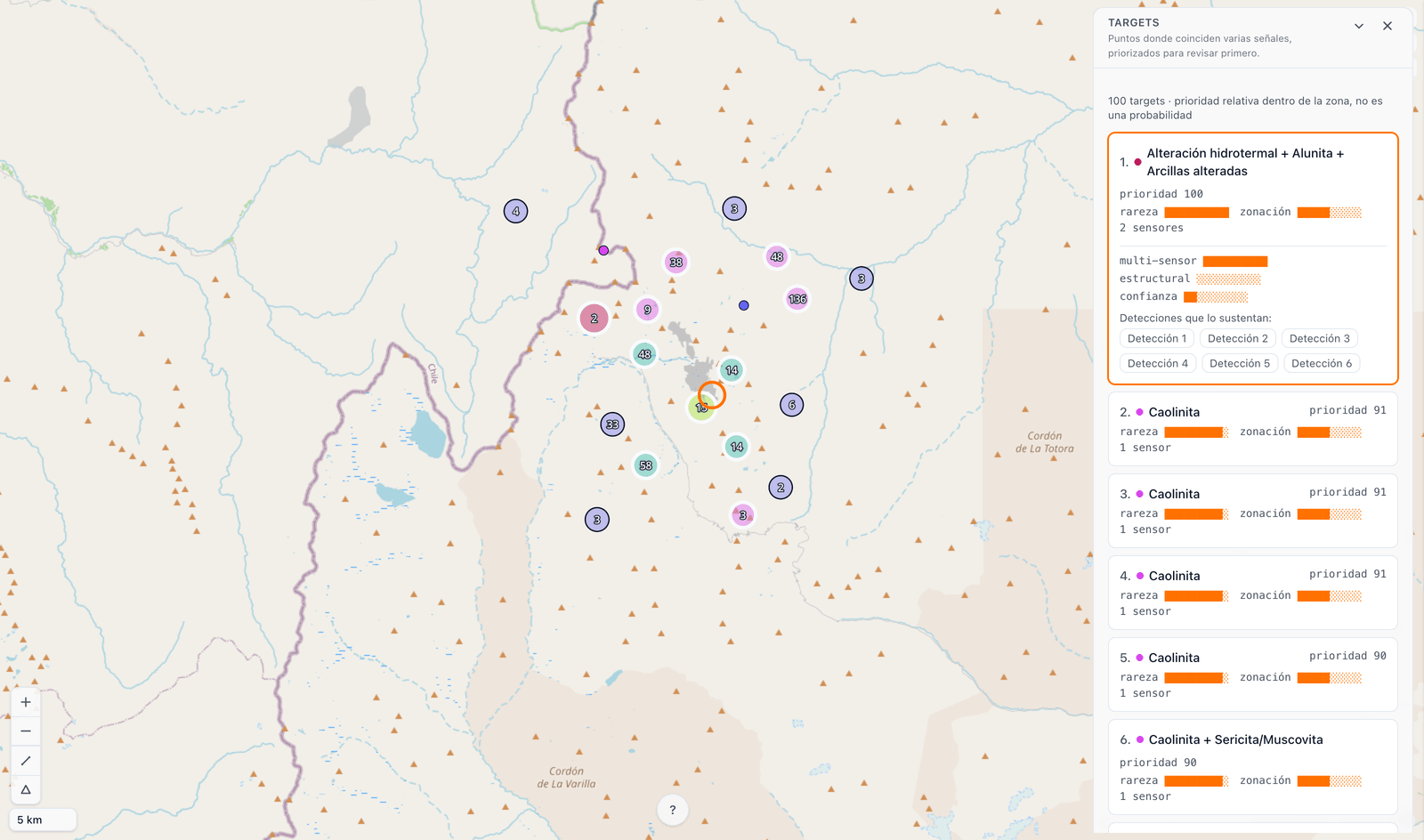This screenshot has height=840, width=1424.
Task: Select target 5 Caolinita priority 90 card
Action: (x=1253, y=674)
